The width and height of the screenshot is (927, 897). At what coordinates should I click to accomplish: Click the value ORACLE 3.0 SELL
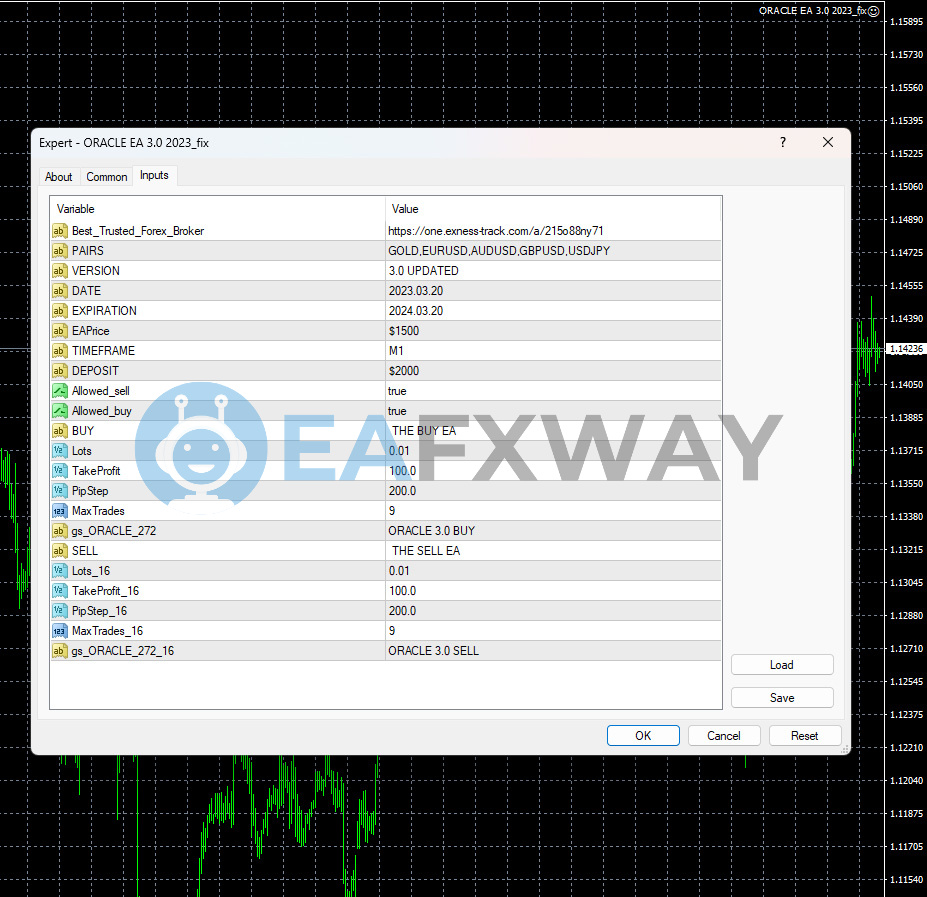point(433,651)
